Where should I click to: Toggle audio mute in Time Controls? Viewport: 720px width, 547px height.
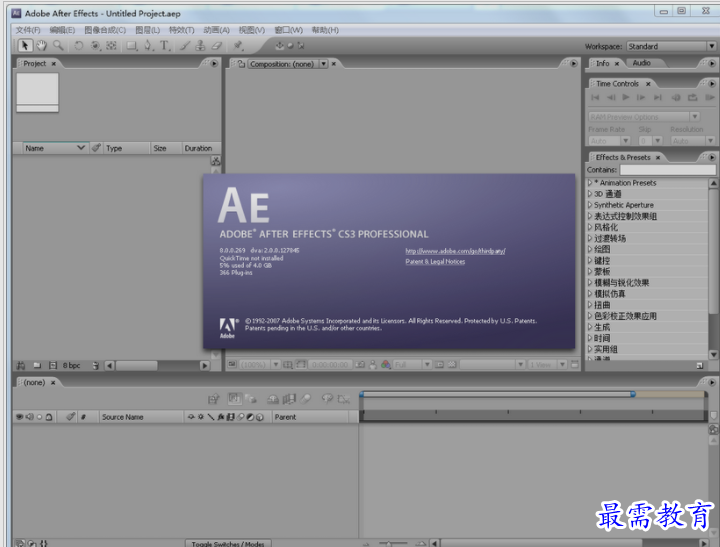click(x=675, y=97)
